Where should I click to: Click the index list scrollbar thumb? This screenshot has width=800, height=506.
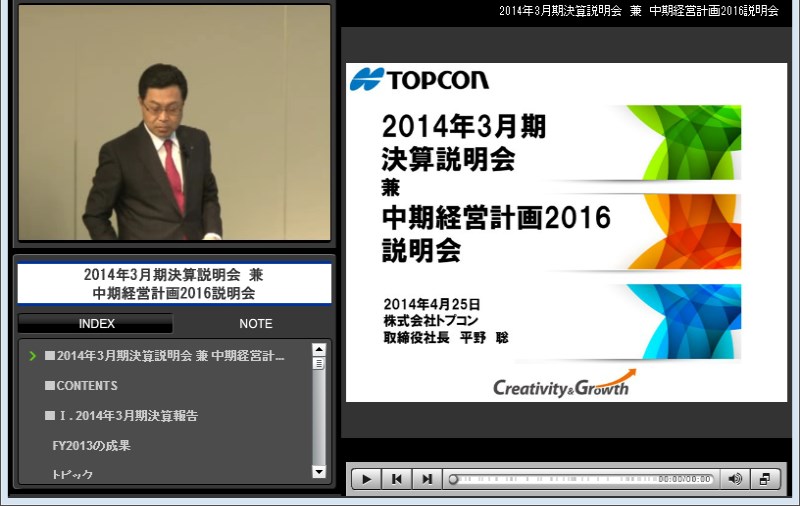point(319,363)
